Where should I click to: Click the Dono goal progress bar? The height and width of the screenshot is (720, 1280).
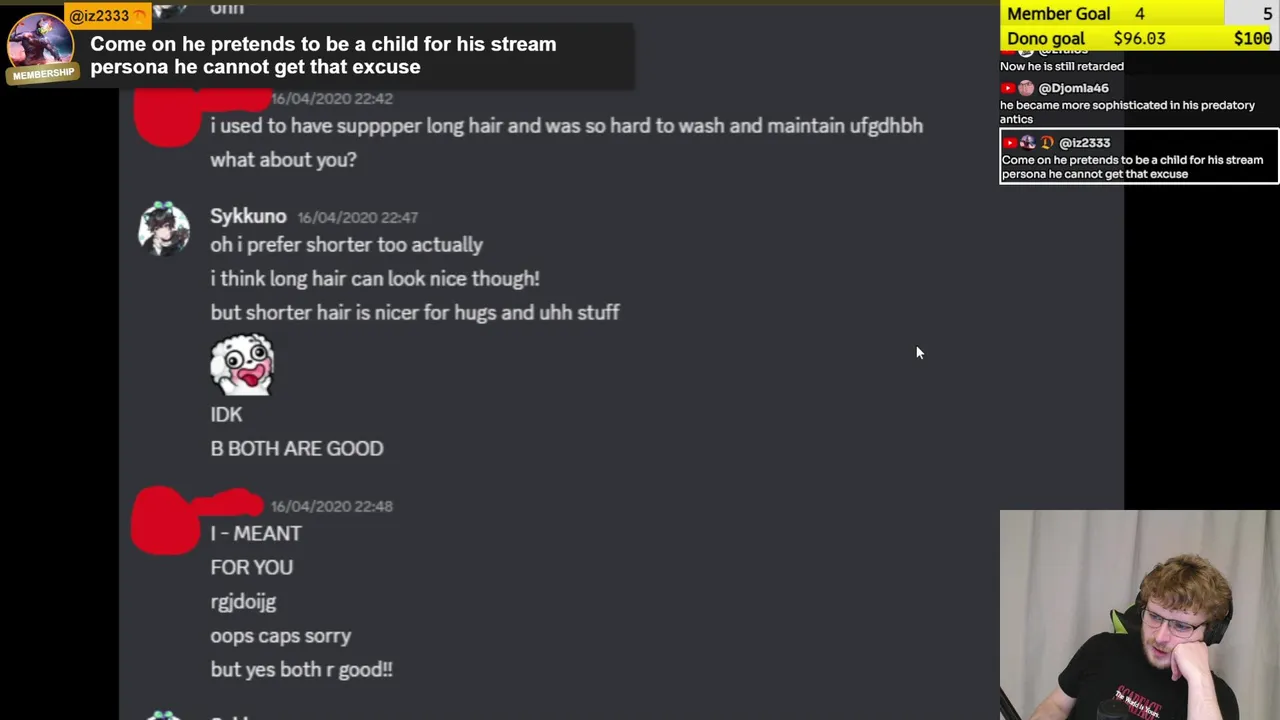(x=1139, y=38)
